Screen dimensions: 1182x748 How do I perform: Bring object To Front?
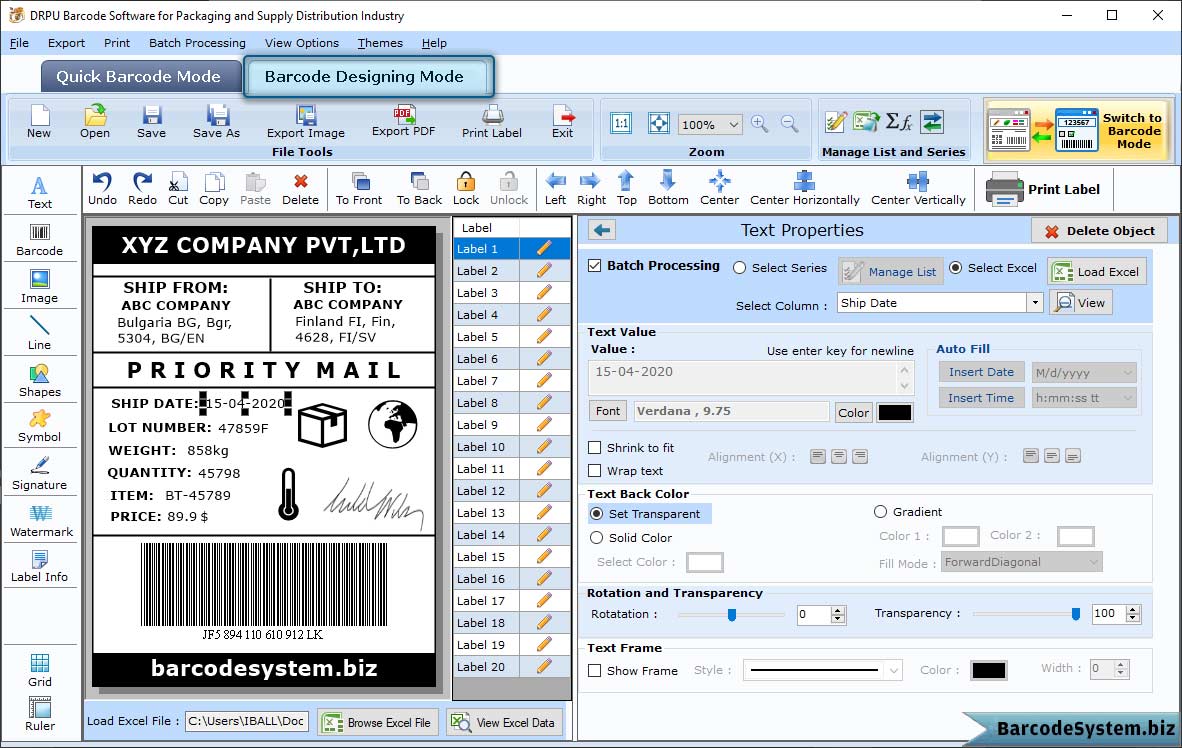coord(359,189)
